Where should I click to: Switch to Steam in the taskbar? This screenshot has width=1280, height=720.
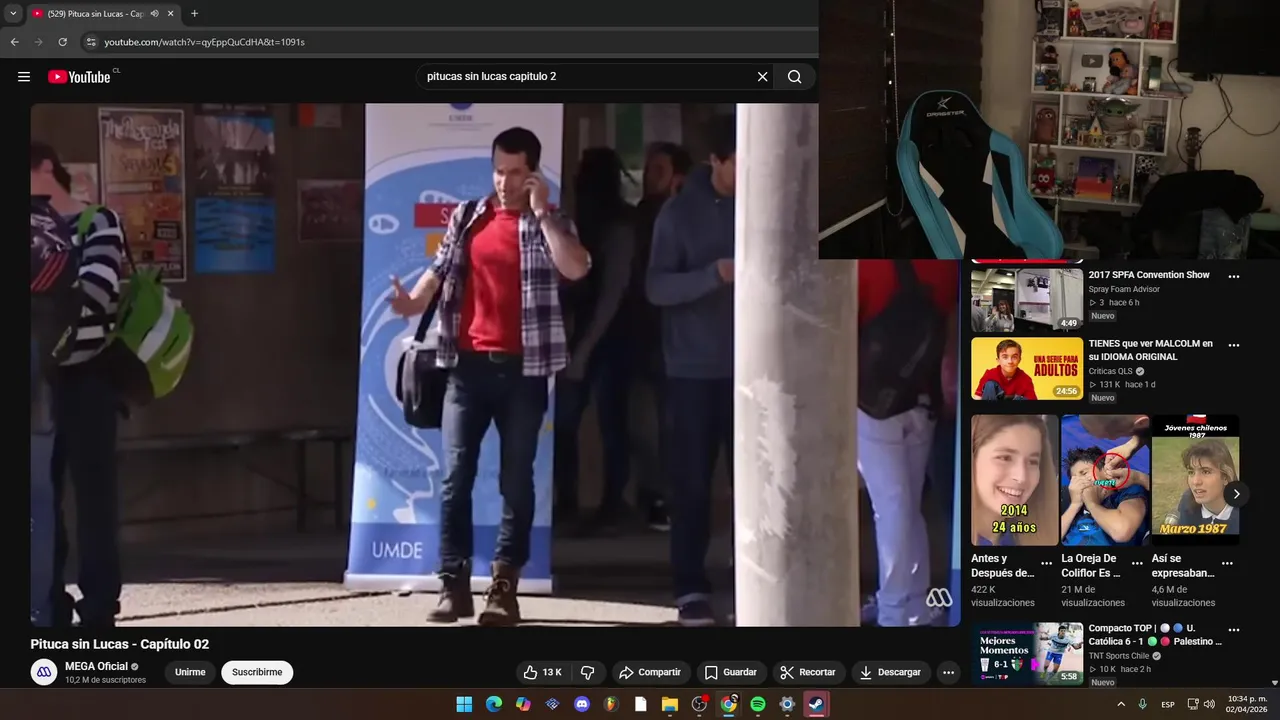pyautogui.click(x=816, y=704)
